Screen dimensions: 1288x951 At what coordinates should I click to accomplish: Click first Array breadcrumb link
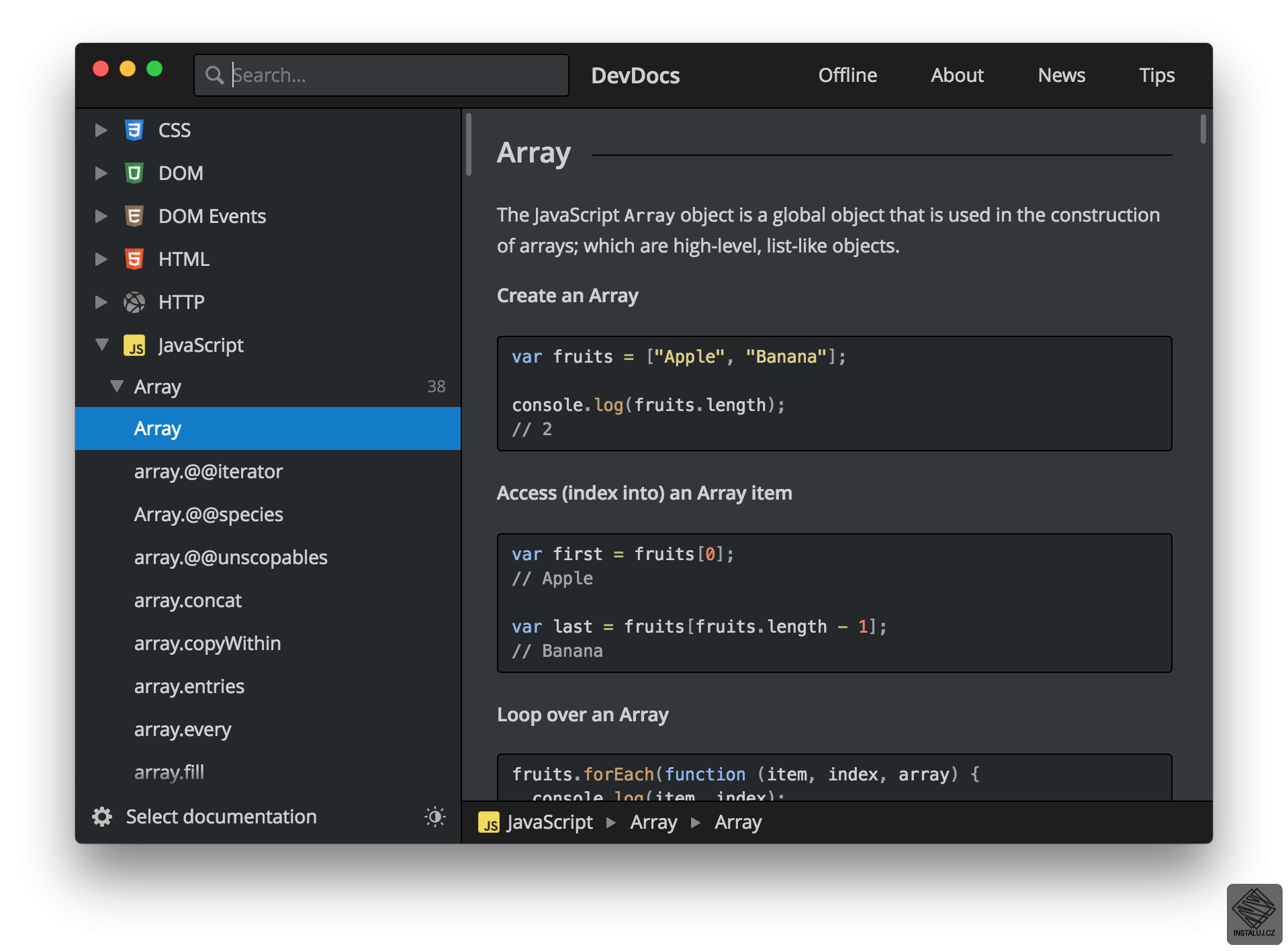click(653, 822)
